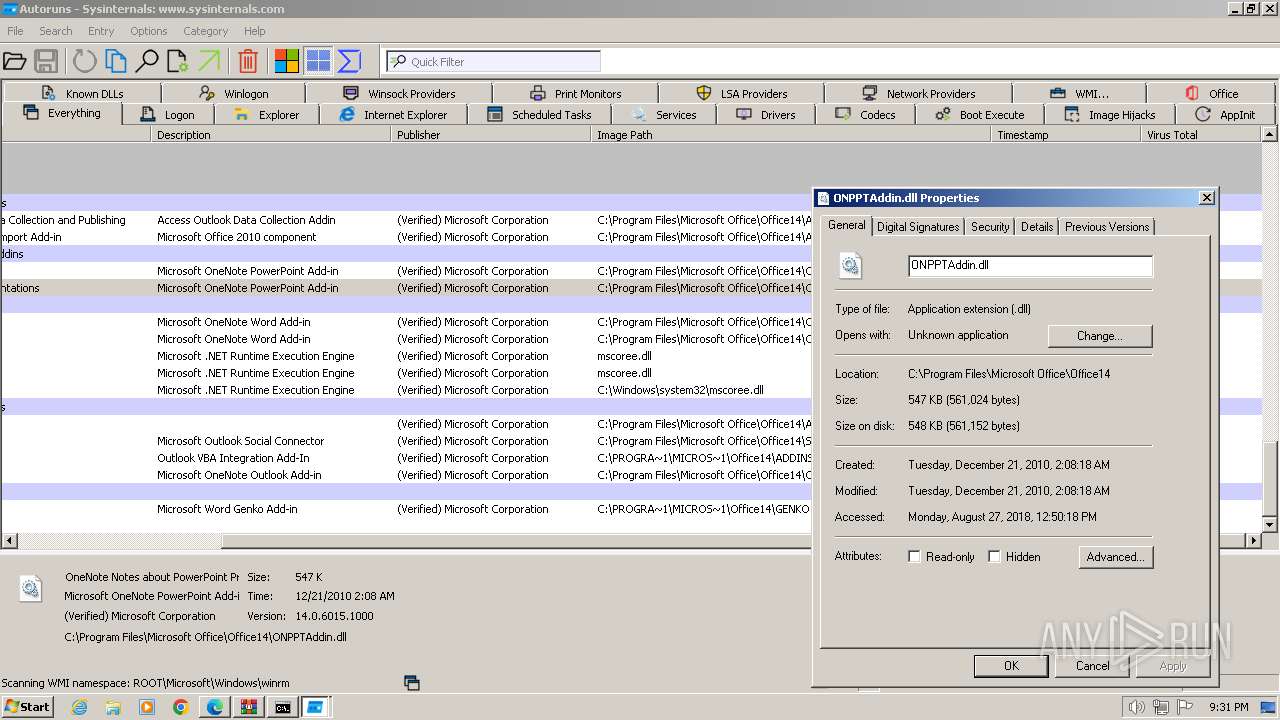The height and width of the screenshot is (720, 1280).
Task: Open the Category menu
Action: pyautogui.click(x=206, y=31)
